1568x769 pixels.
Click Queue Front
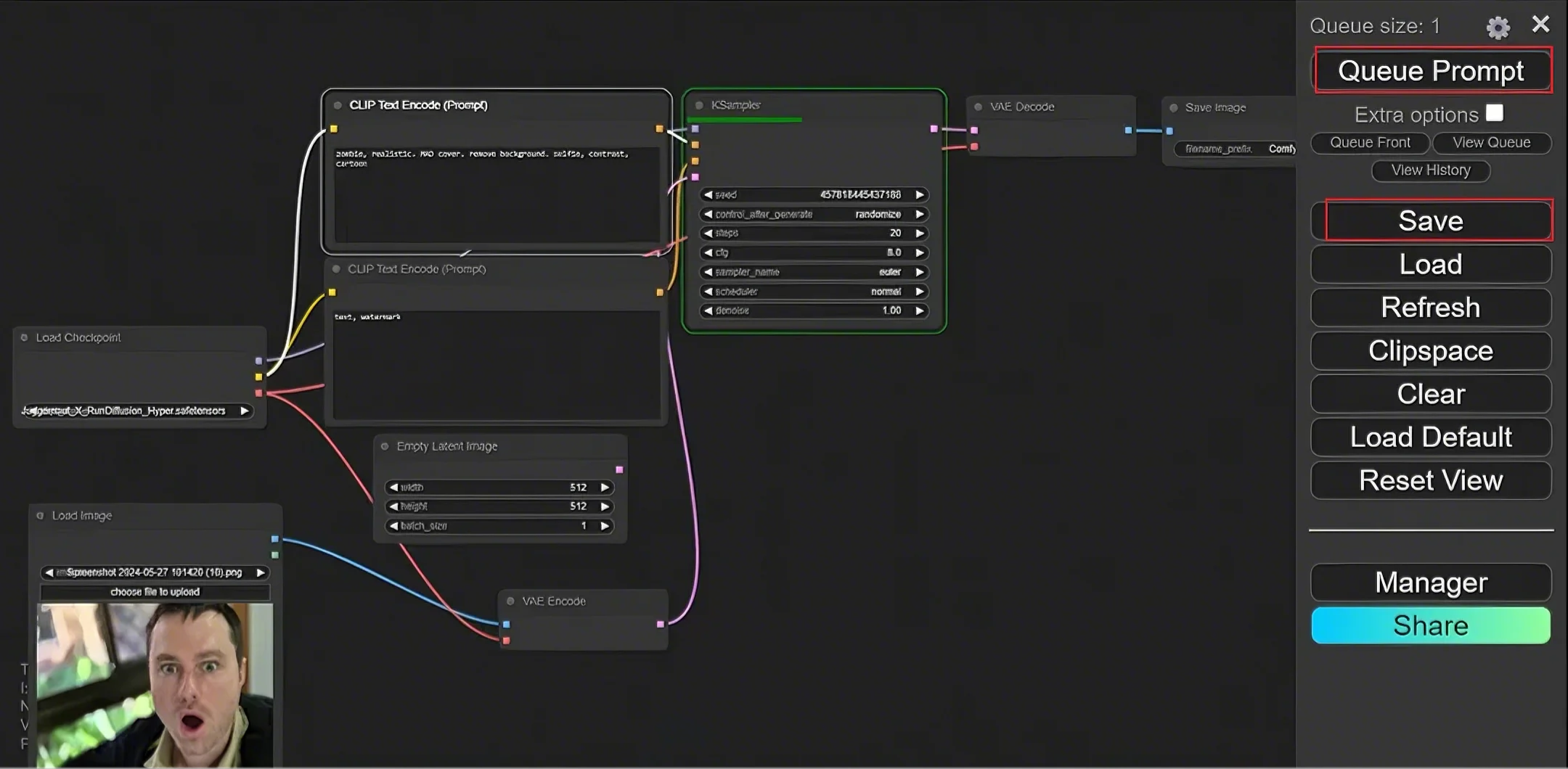click(1370, 143)
